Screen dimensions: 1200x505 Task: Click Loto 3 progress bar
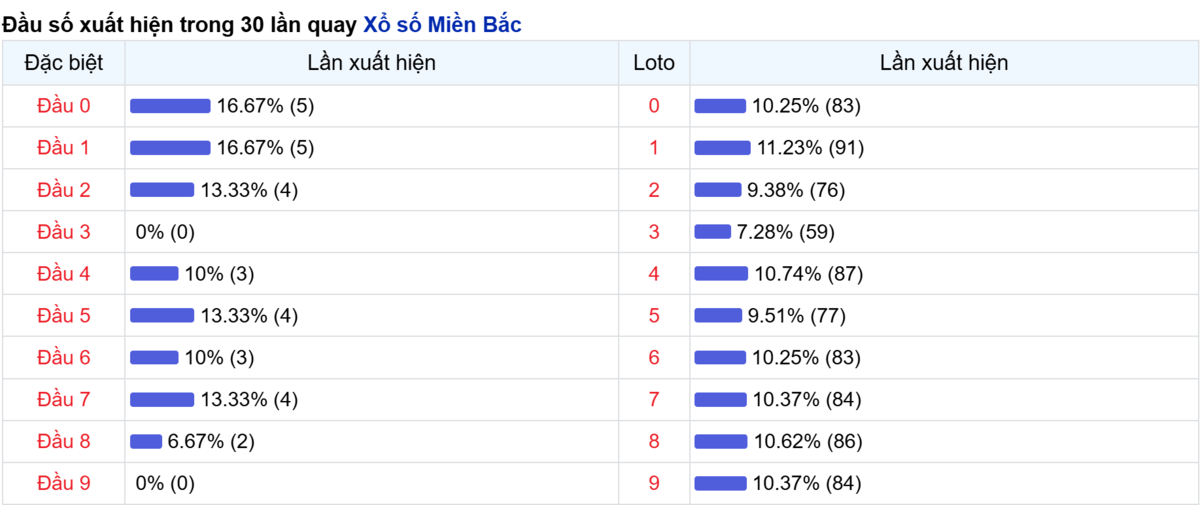713,232
